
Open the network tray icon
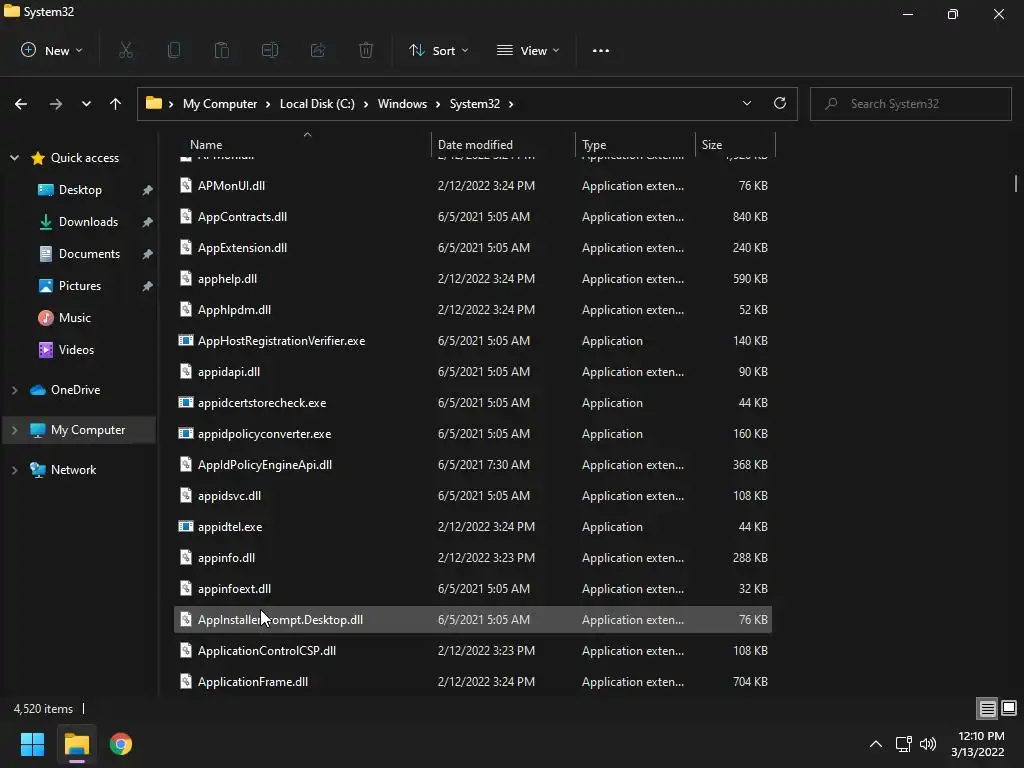click(x=903, y=744)
